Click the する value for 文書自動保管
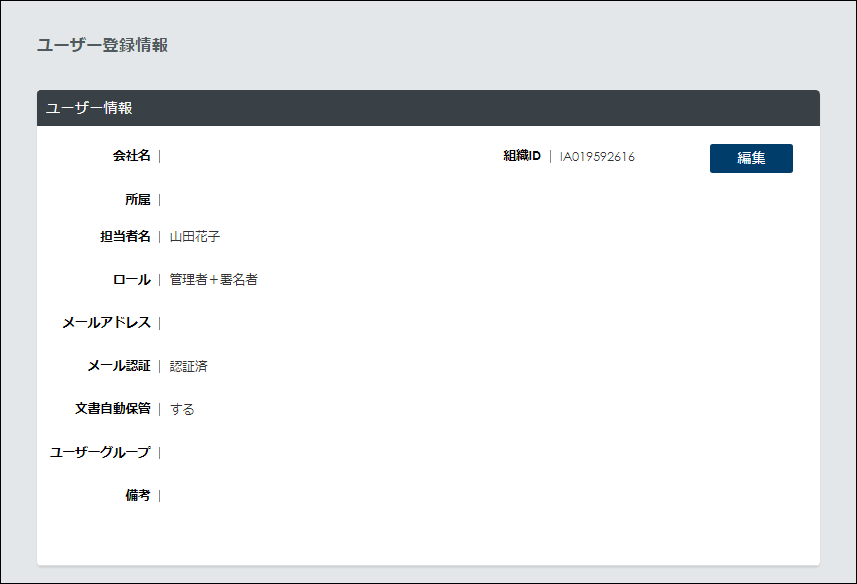The height and width of the screenshot is (584, 857). (x=182, y=410)
